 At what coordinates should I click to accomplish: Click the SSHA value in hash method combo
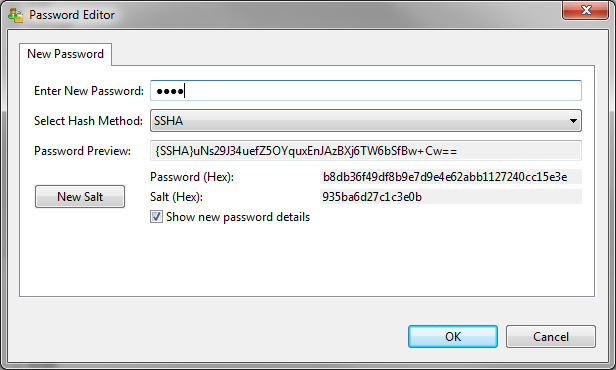(169, 121)
